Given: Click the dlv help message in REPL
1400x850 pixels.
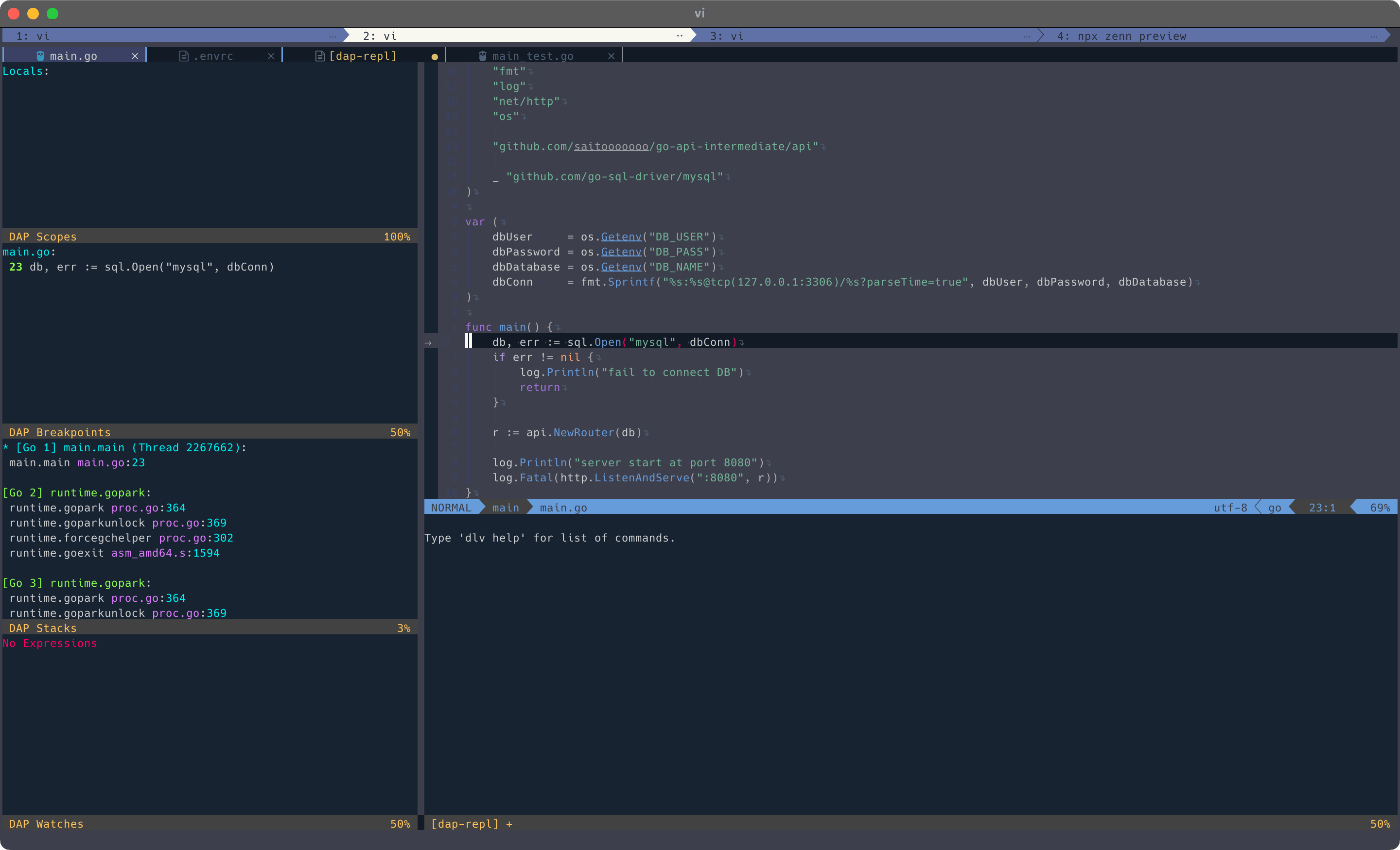Looking at the screenshot, I should [550, 538].
